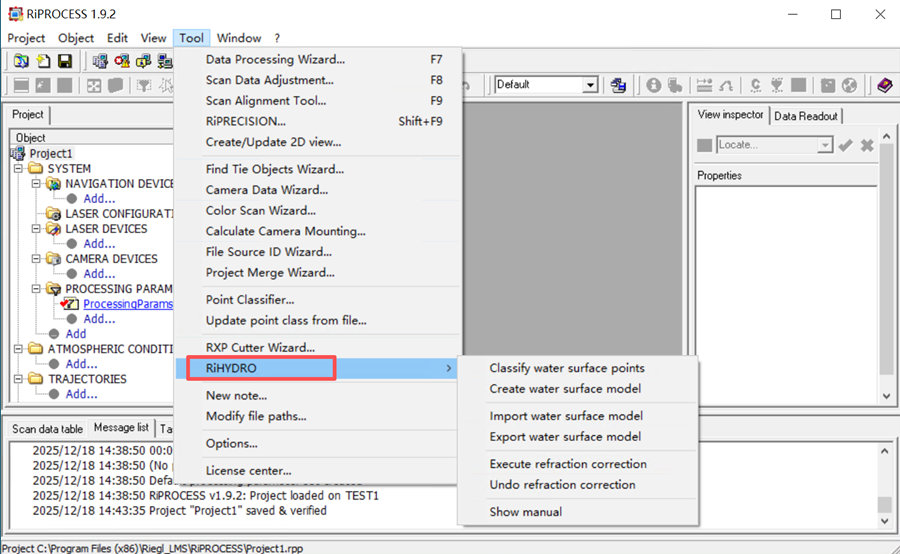Viewport: 900px width, 554px height.
Task: Click the purple help book icon
Action: pyautogui.click(x=885, y=86)
